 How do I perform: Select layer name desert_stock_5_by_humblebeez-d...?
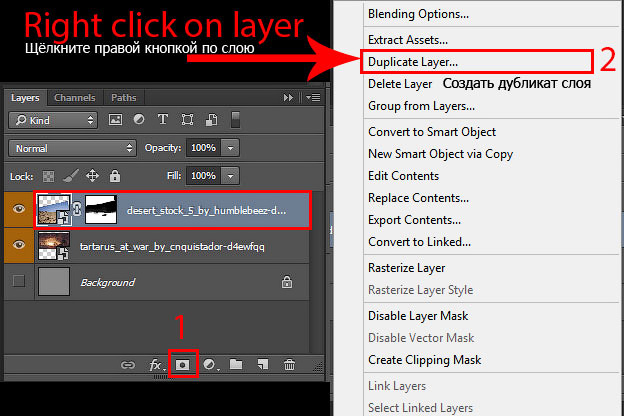coord(206,211)
